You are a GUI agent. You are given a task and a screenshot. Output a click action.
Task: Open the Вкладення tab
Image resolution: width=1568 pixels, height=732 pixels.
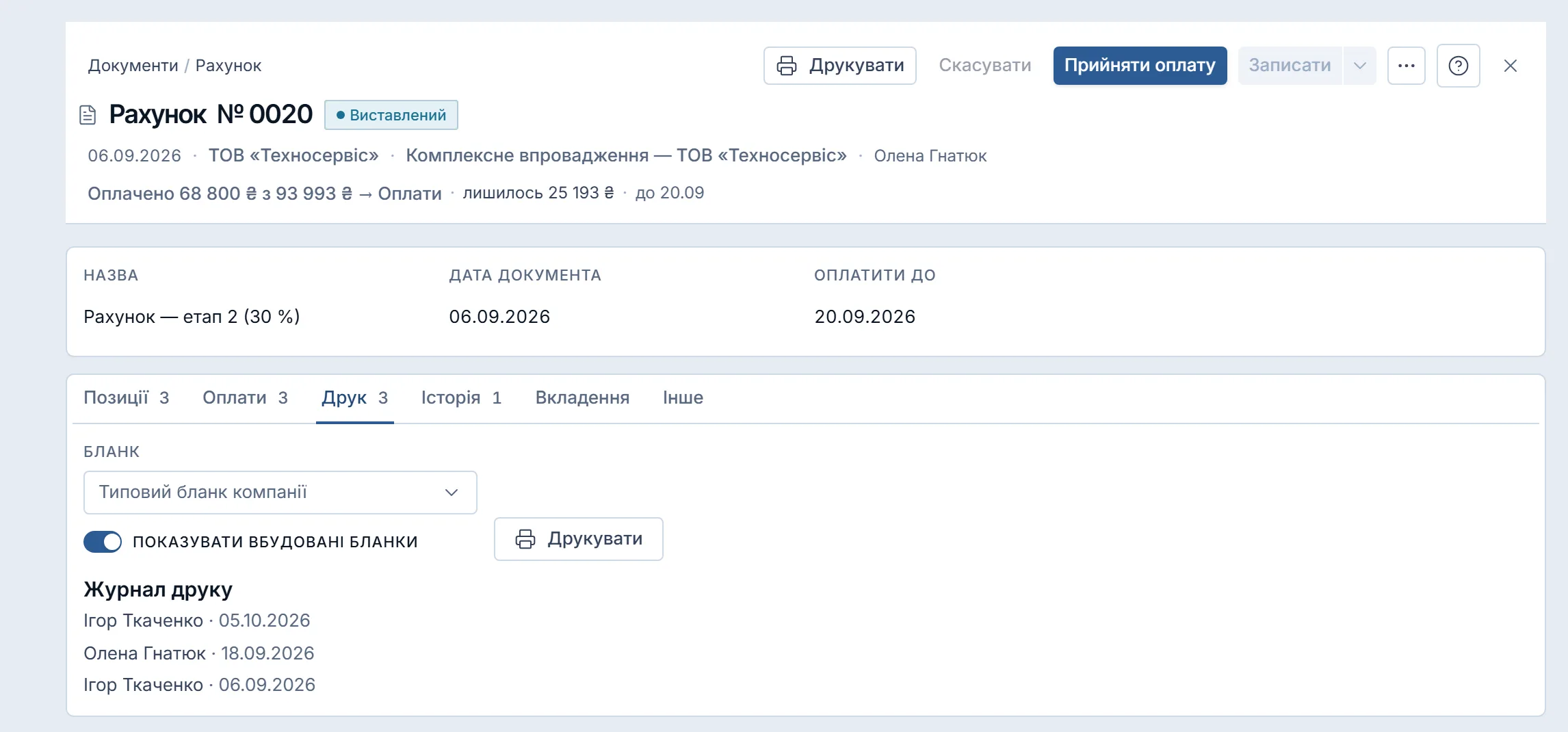click(582, 398)
